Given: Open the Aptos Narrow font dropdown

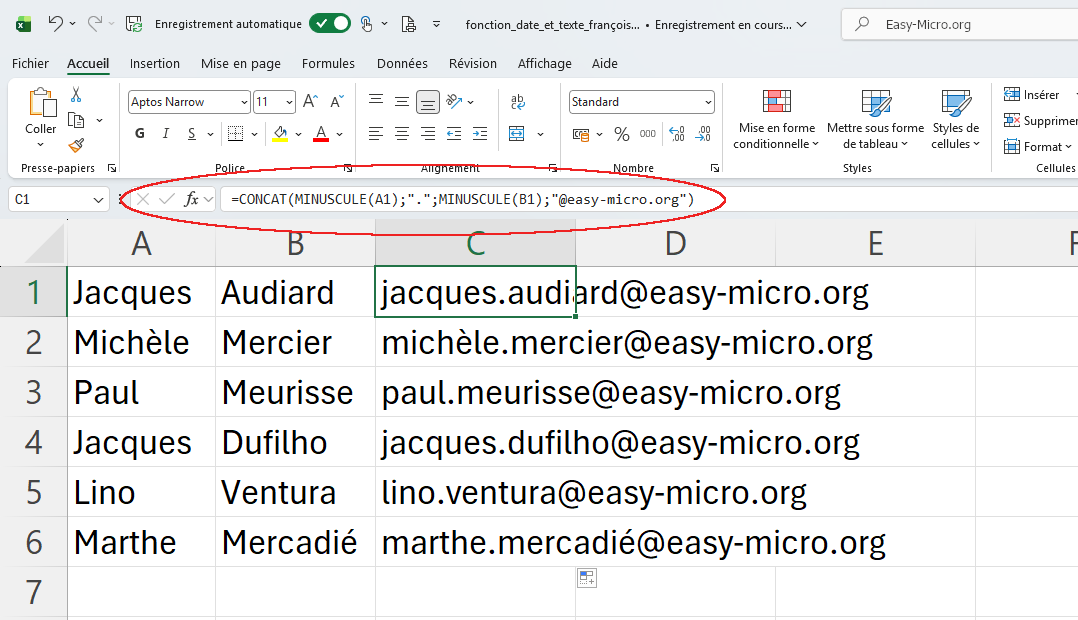Looking at the screenshot, I should (244, 102).
